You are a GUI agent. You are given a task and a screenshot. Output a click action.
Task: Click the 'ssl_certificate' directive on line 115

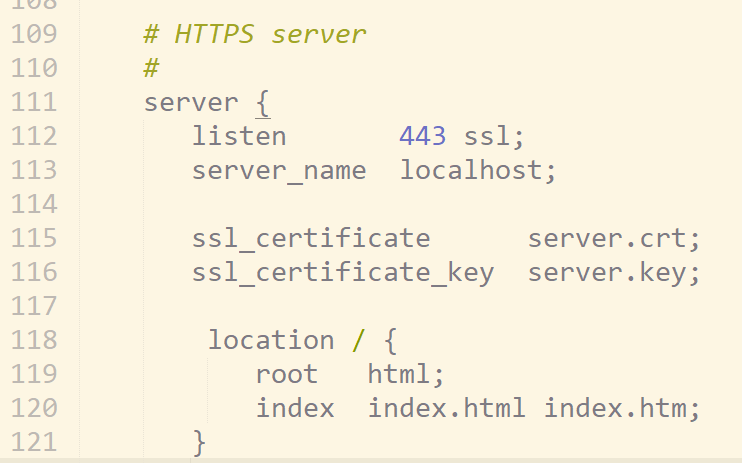point(311,239)
